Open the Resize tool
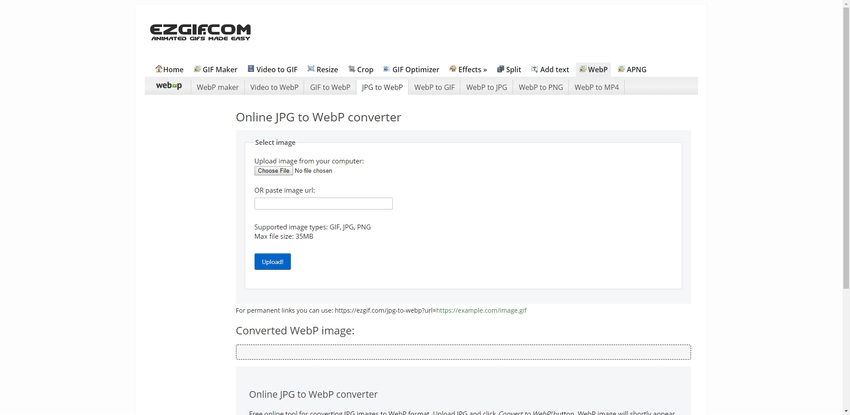The height and width of the screenshot is (415, 850). tap(322, 69)
